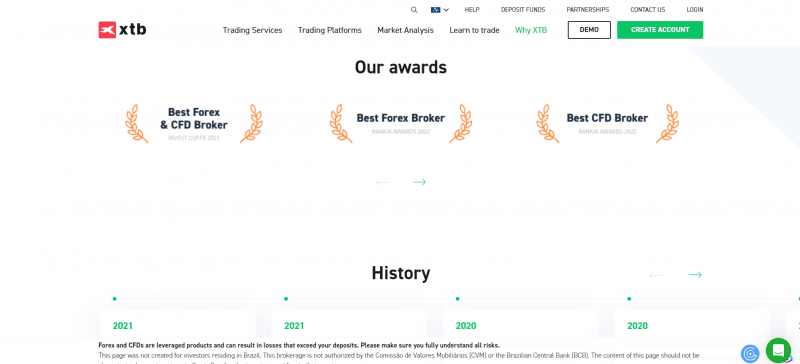800x364 pixels.
Task: Click the 'Best Forex & CFD Broker' award
Action: point(194,118)
